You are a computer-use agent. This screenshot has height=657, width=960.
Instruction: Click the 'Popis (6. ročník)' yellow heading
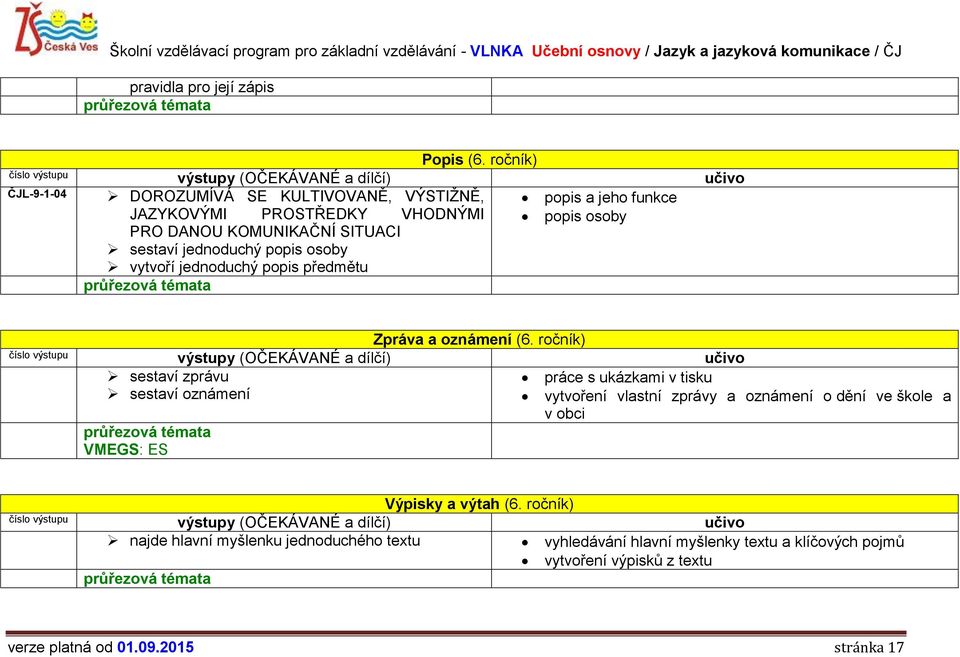[x=479, y=160]
